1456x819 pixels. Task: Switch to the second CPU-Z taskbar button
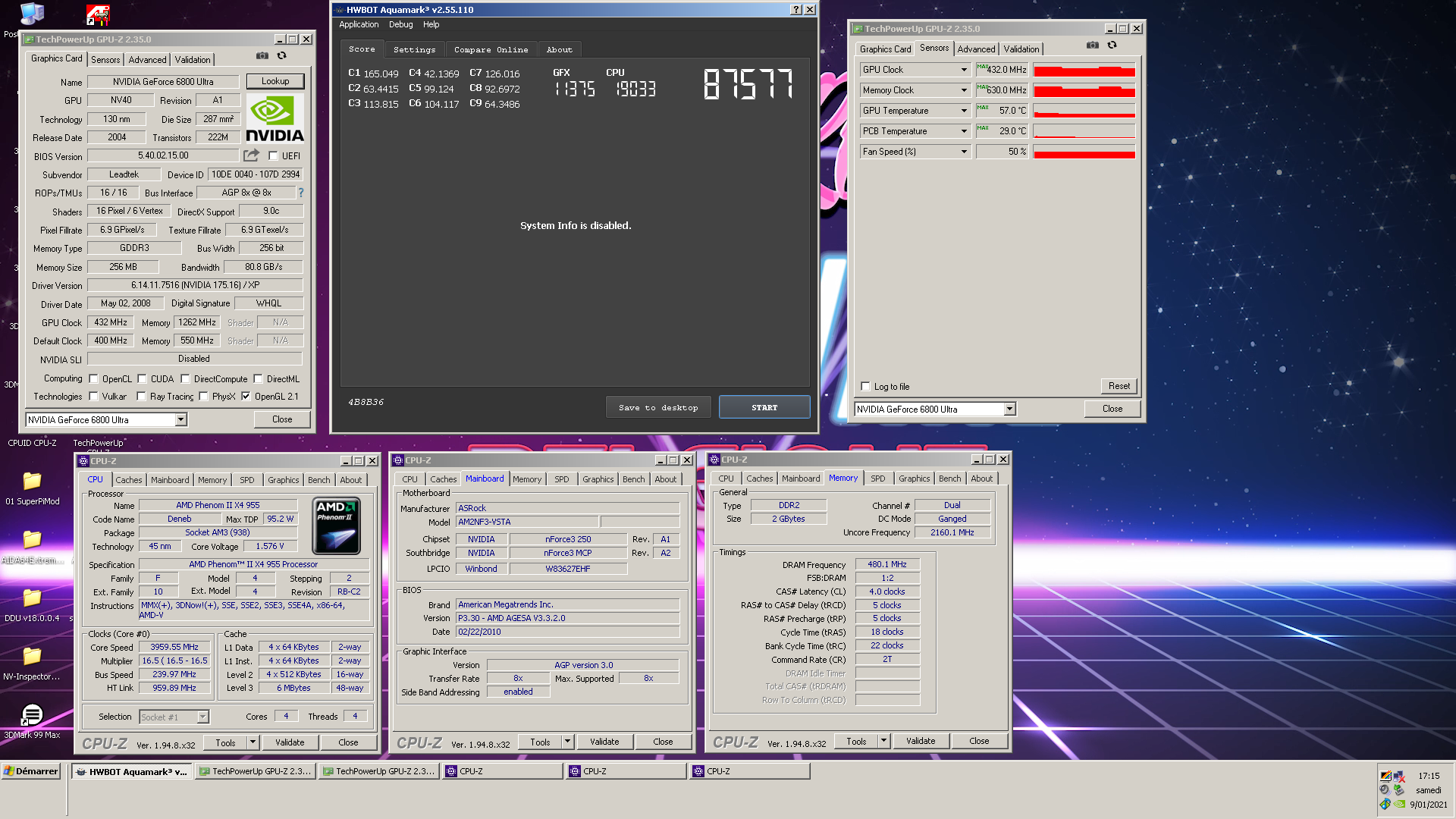coord(626,771)
